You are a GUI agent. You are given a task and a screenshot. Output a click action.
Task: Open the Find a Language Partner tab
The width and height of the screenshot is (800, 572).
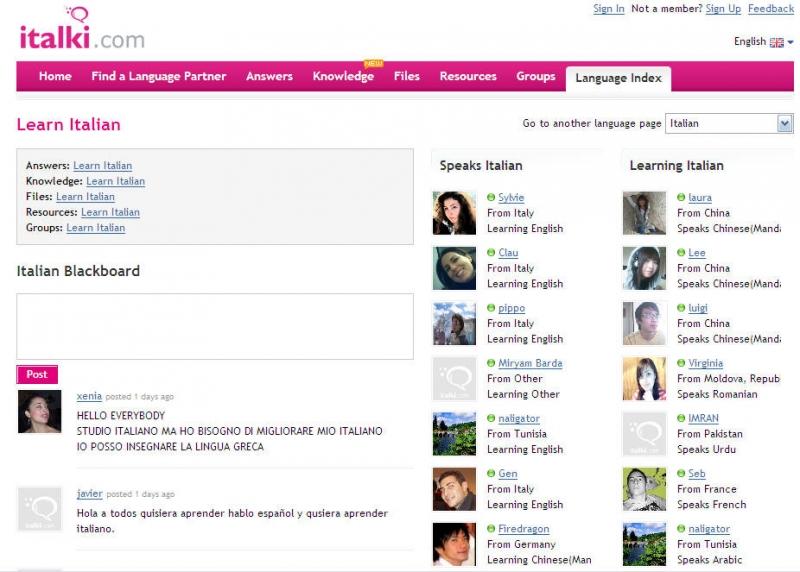(158, 77)
